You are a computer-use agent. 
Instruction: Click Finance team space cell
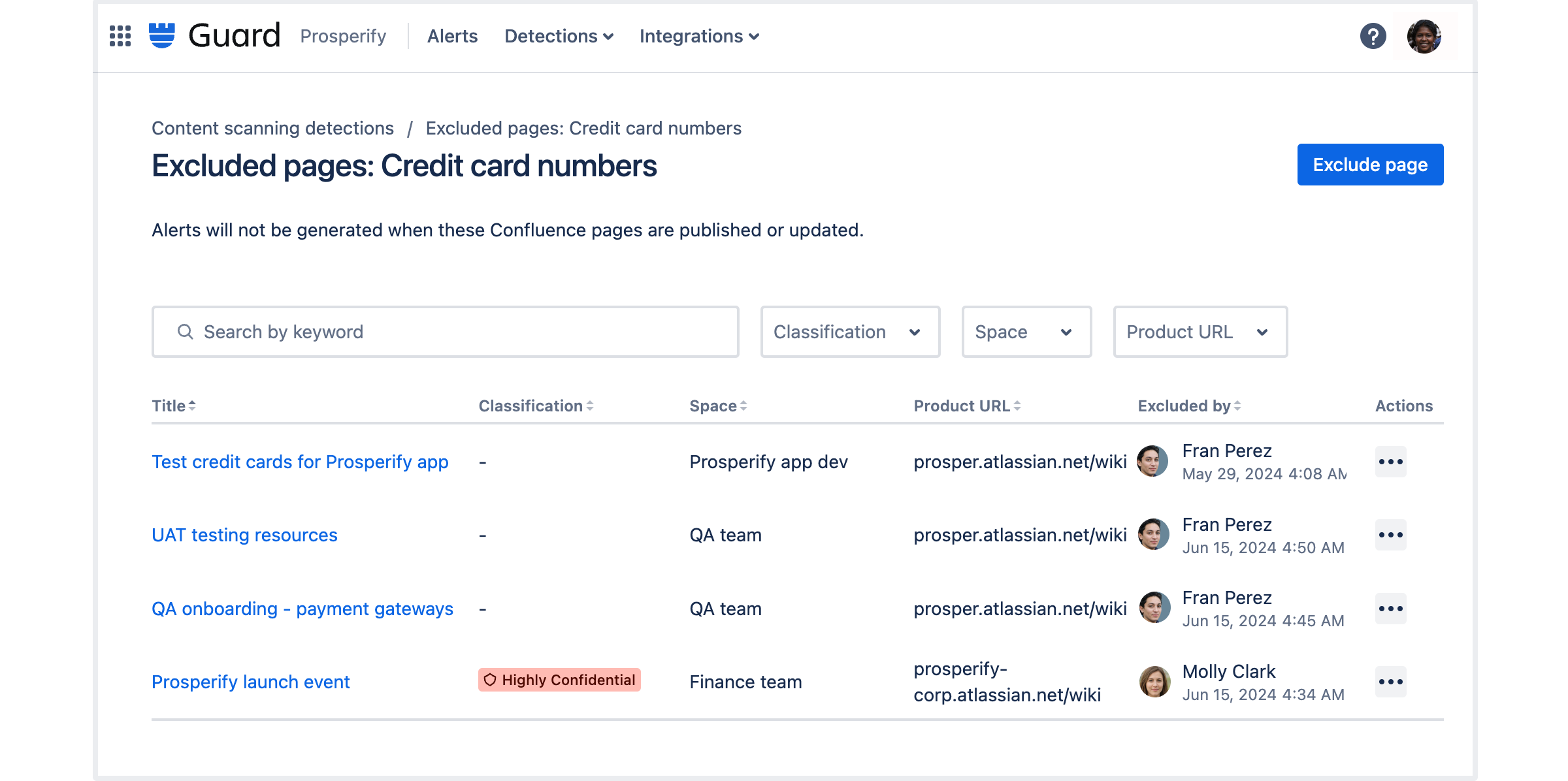pos(745,682)
